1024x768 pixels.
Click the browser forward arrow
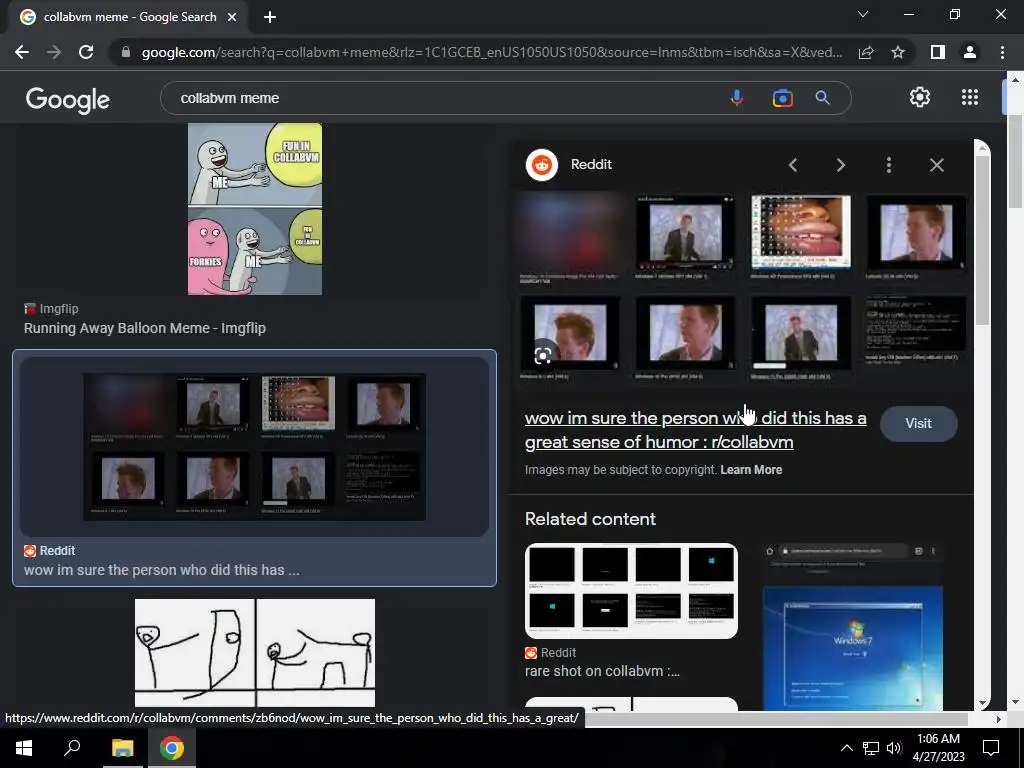[x=54, y=52]
